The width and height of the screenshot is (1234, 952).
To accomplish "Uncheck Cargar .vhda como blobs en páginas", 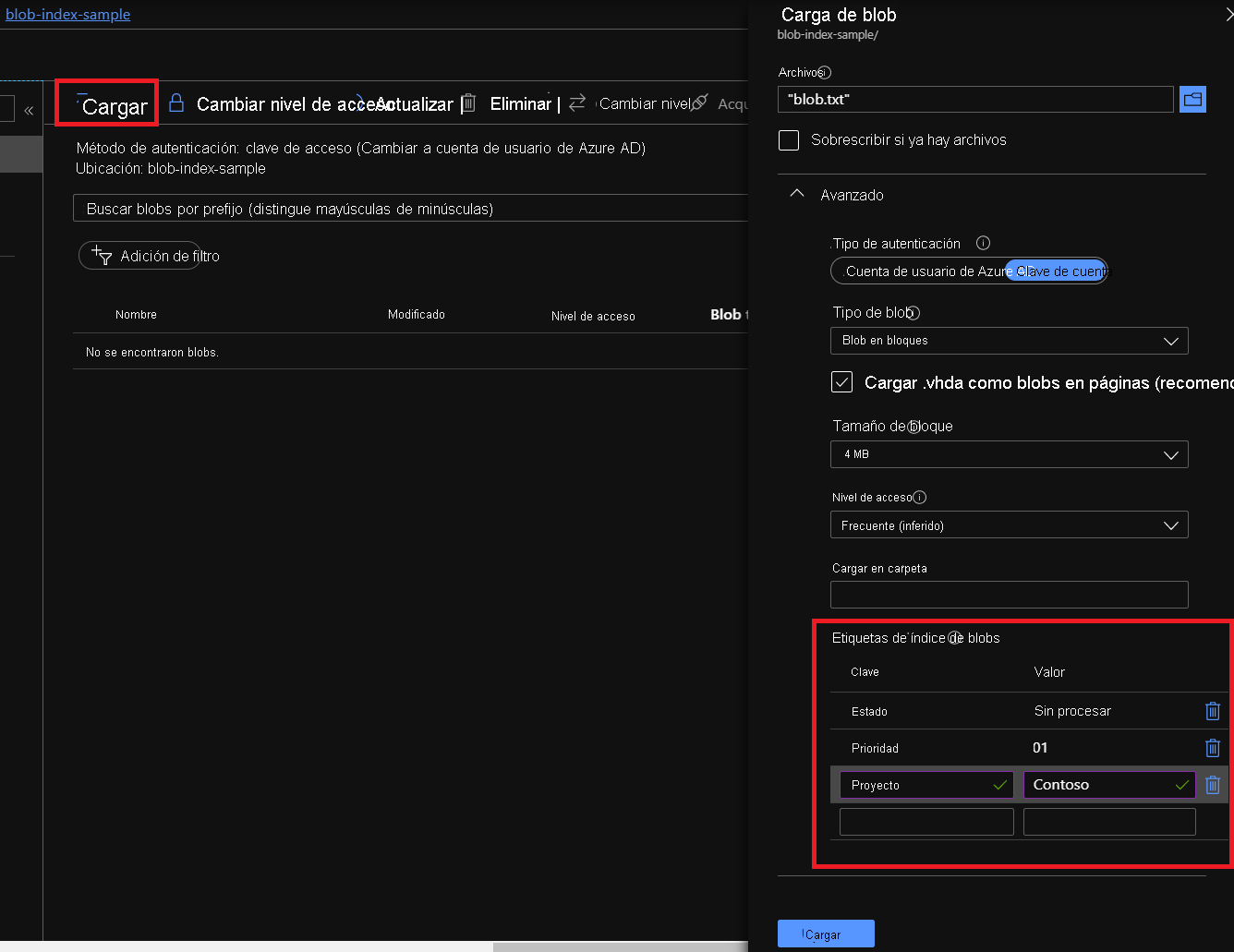I will point(841,381).
